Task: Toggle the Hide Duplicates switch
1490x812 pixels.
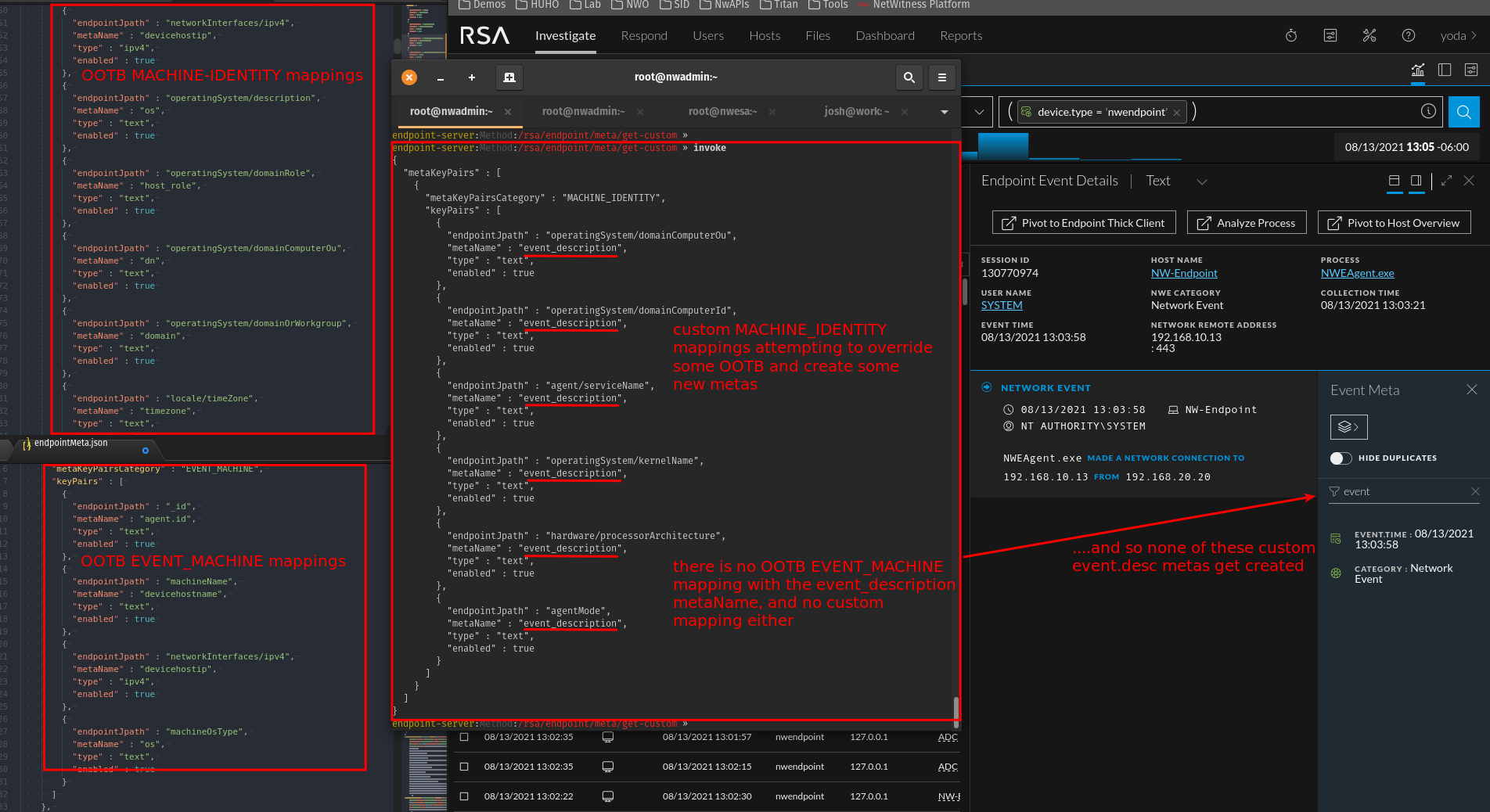Action: coord(1341,458)
